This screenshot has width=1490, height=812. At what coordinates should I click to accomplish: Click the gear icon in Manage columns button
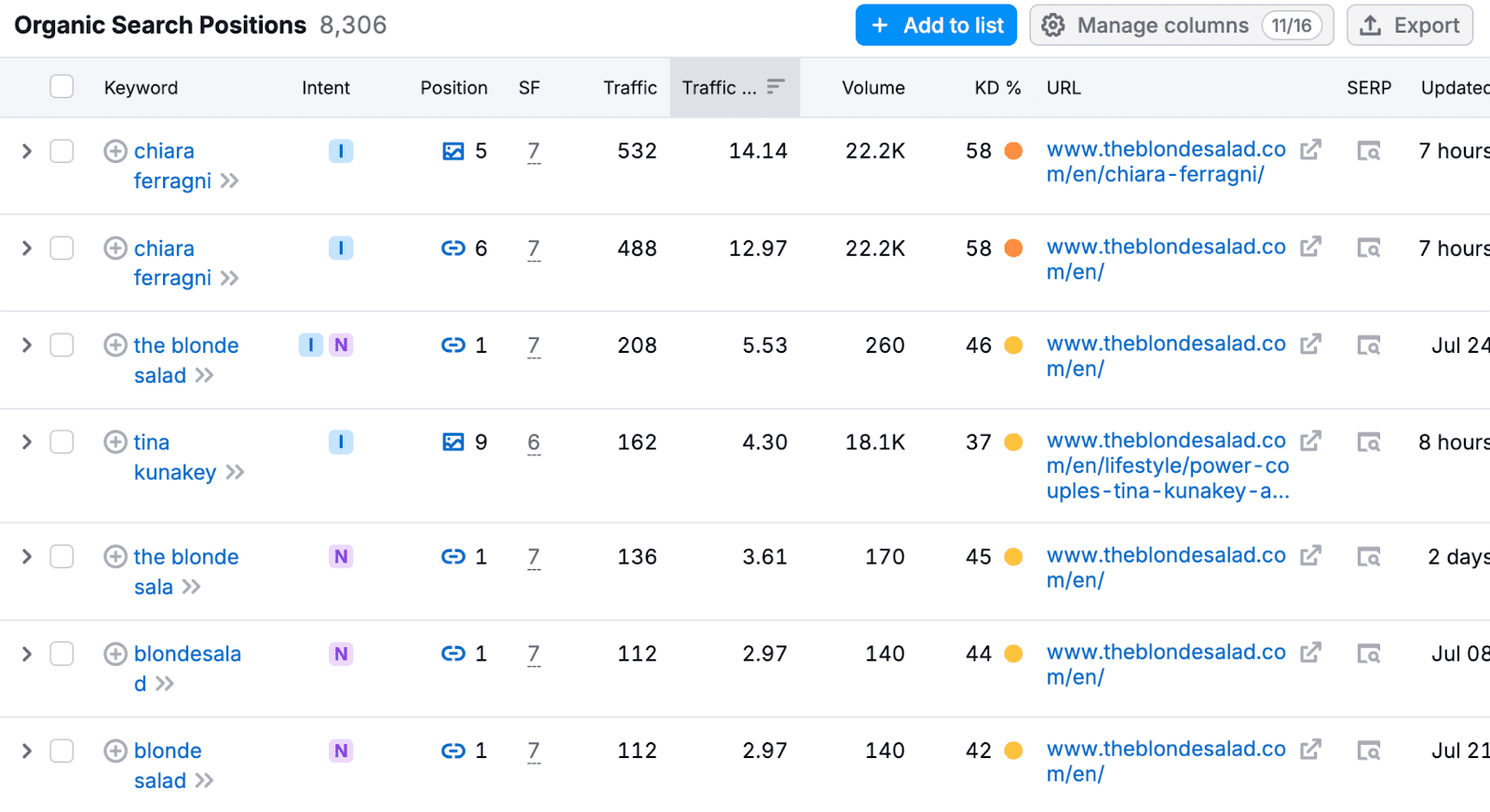click(x=1053, y=25)
